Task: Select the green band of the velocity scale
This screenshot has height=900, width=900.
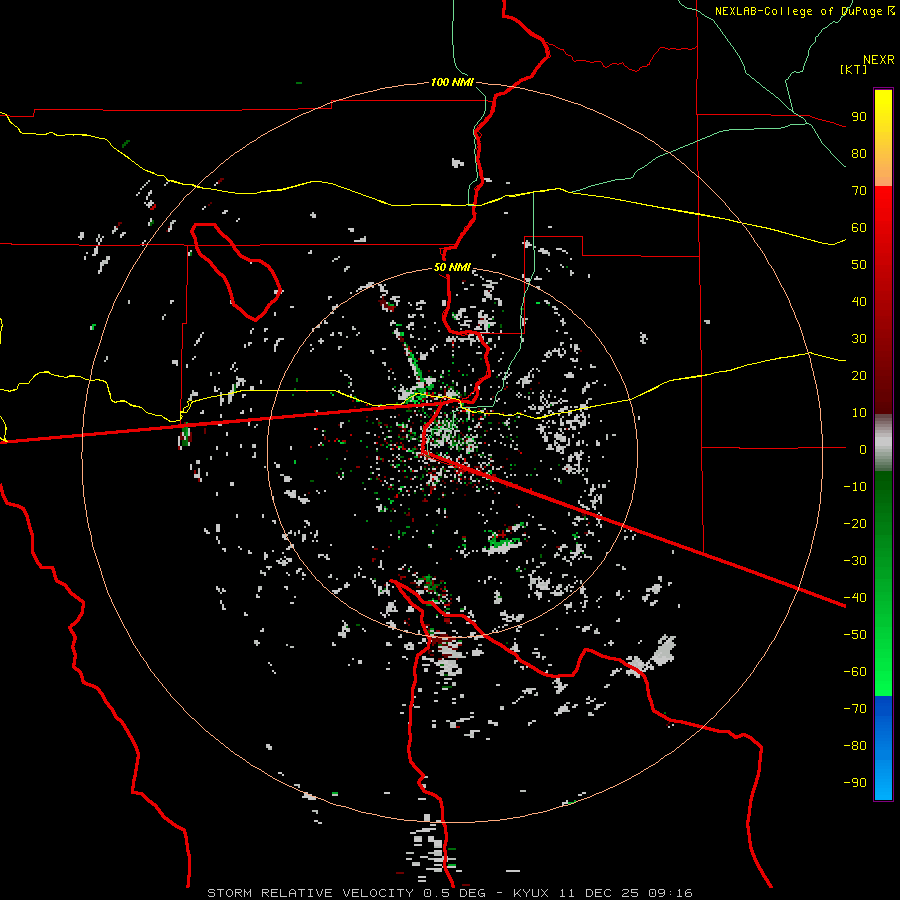Action: pyautogui.click(x=883, y=584)
